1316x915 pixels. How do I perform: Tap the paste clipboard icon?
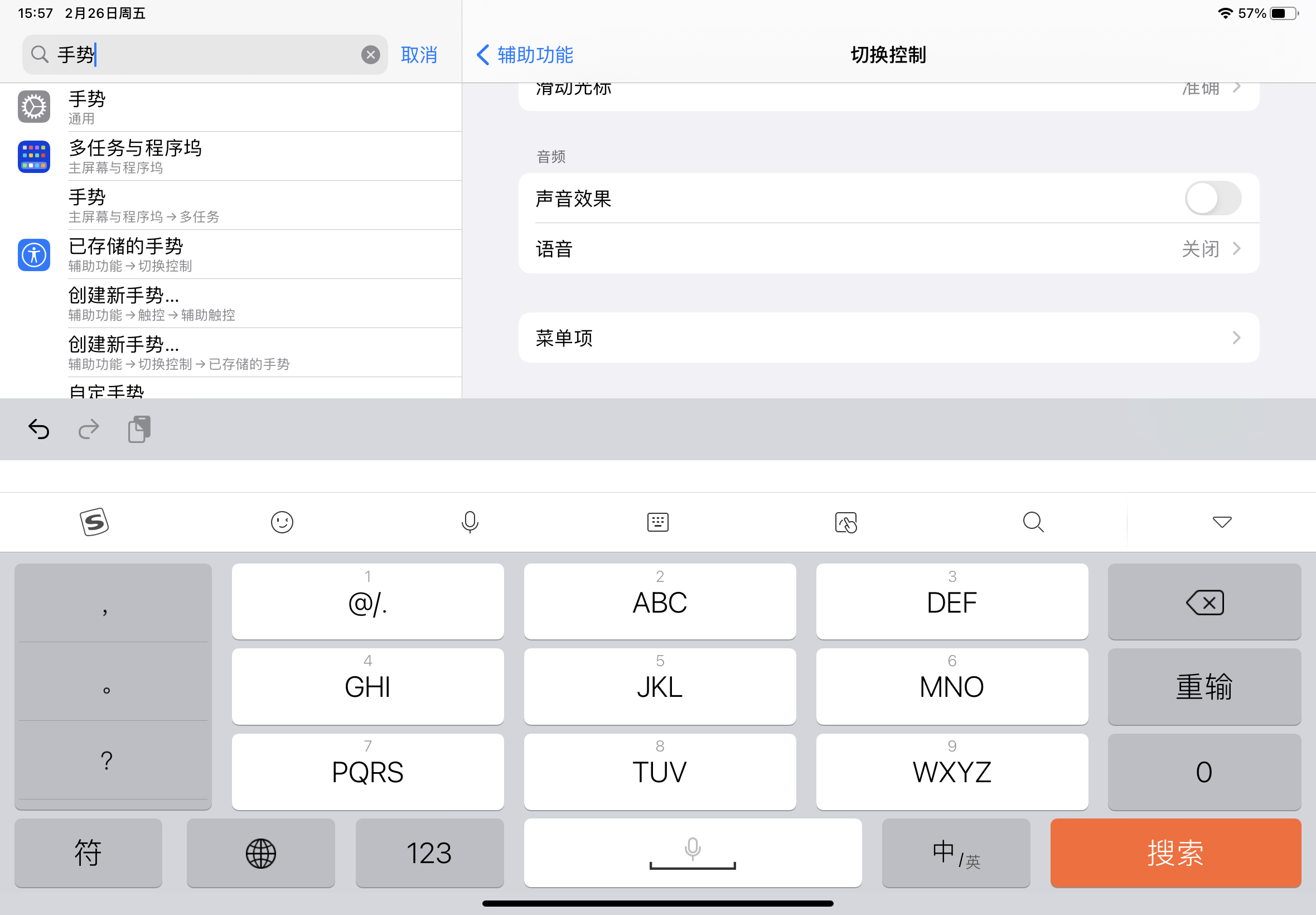coord(139,429)
